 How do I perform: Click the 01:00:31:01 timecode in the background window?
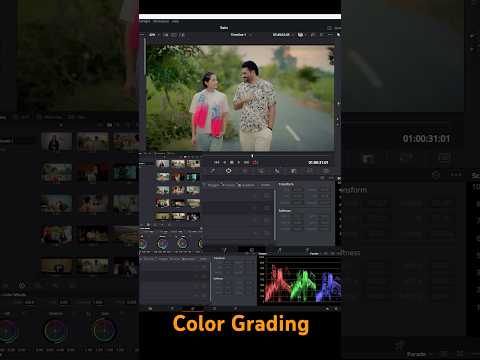pyautogui.click(x=426, y=139)
